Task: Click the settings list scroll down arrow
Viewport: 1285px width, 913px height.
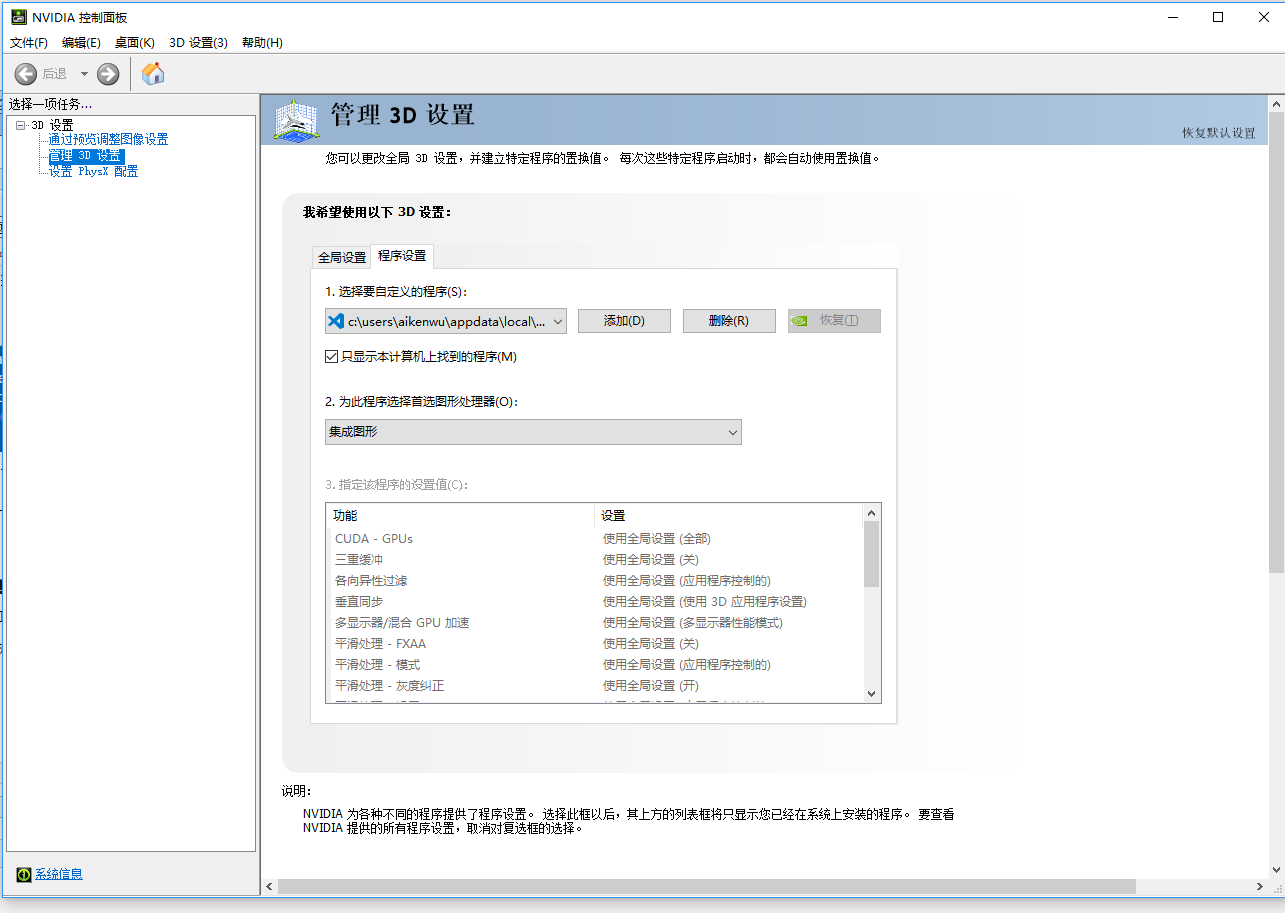Action: tap(871, 694)
